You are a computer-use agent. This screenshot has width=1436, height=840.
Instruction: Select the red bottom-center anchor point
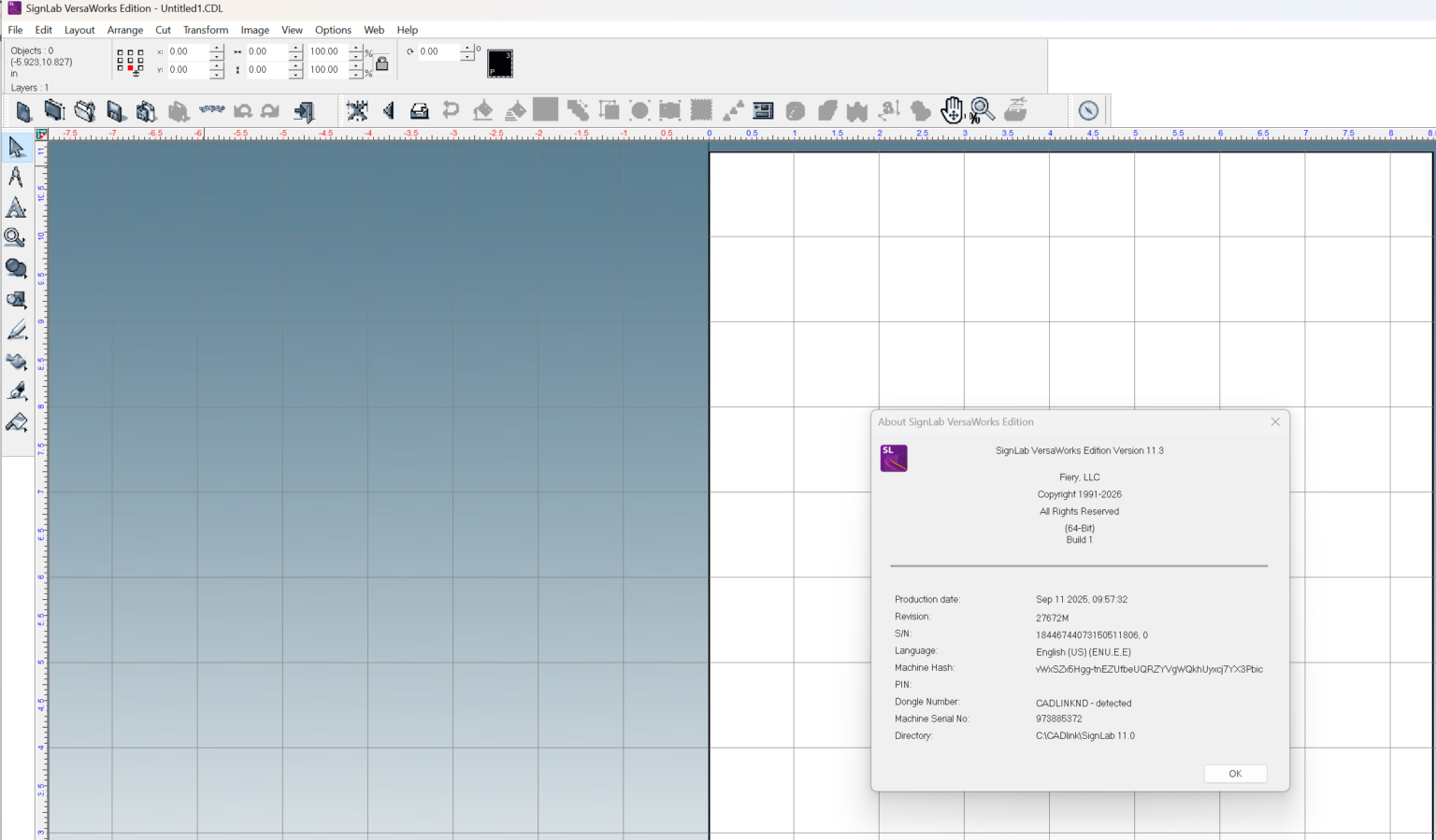pyautogui.click(x=130, y=68)
